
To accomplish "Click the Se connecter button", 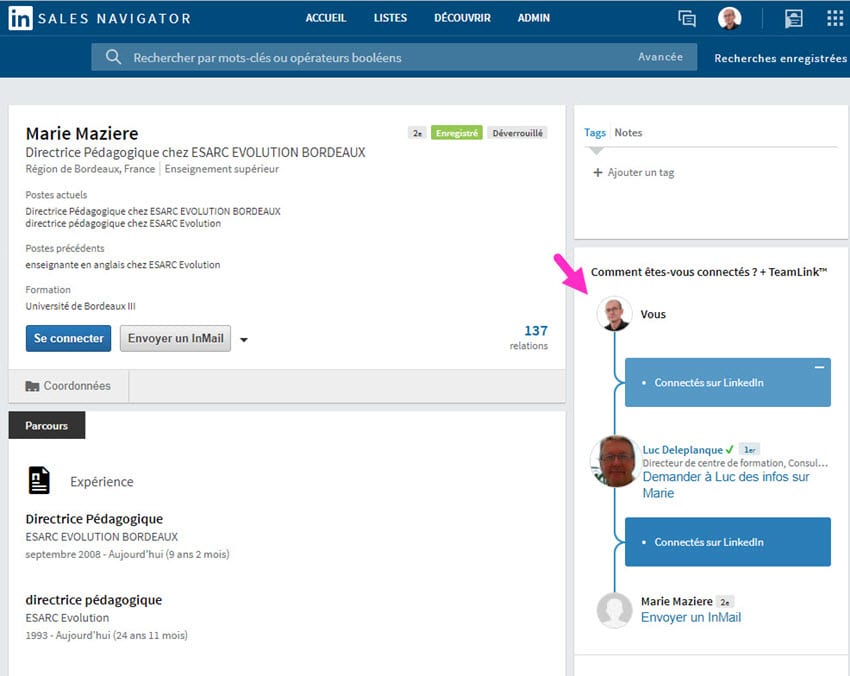I will click(68, 338).
